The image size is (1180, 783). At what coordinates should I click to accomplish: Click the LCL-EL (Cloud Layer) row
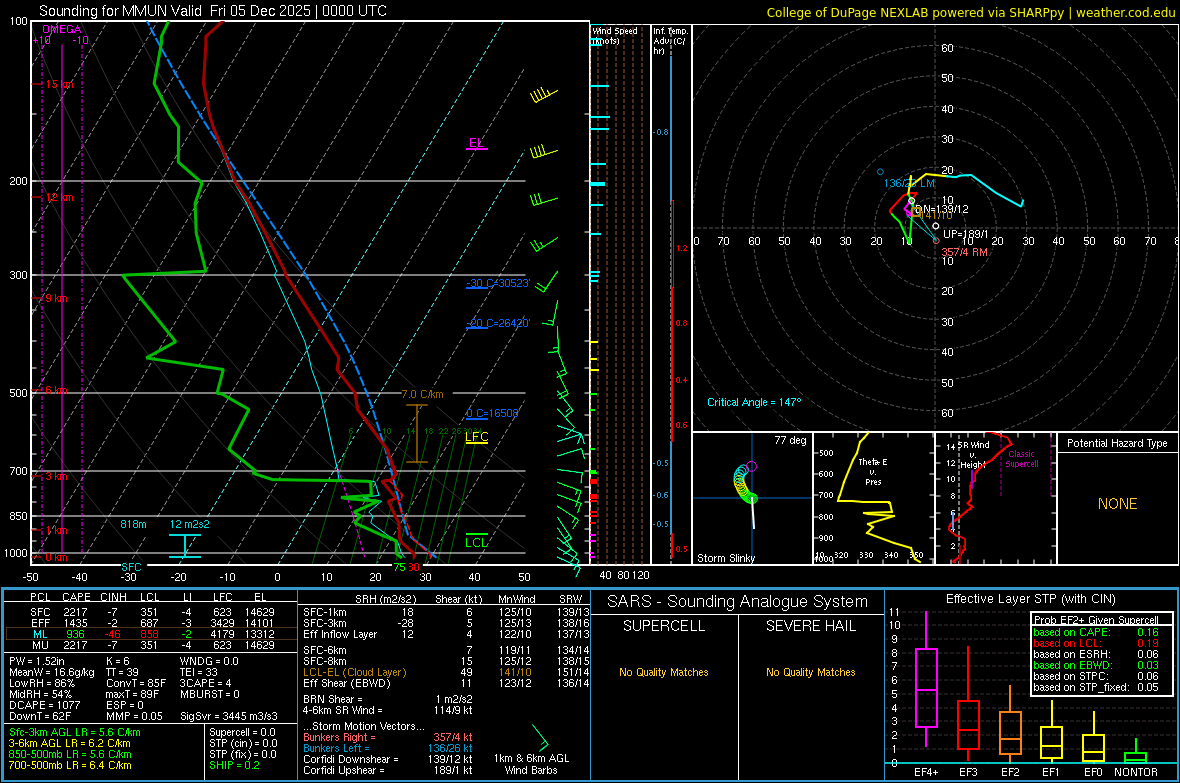[x=446, y=672]
